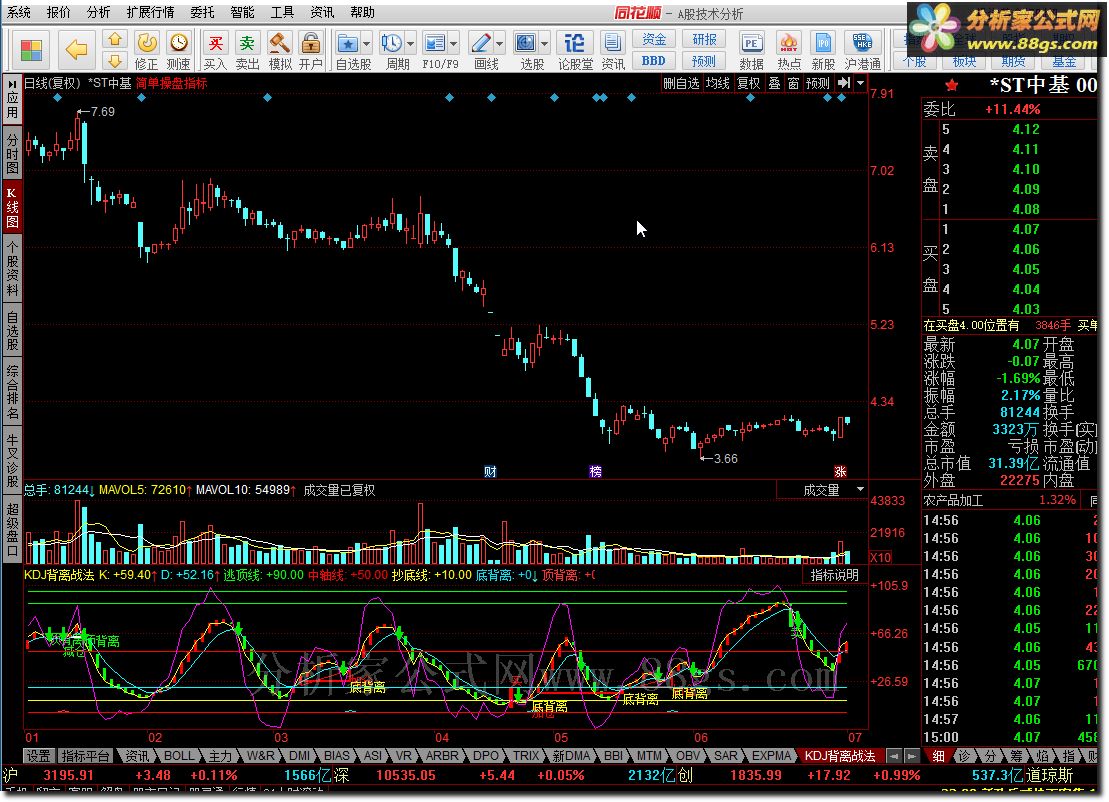Toggle the 预测 forecast in chart header
Screen dimensions: 1109x802
pyautogui.click(x=818, y=83)
